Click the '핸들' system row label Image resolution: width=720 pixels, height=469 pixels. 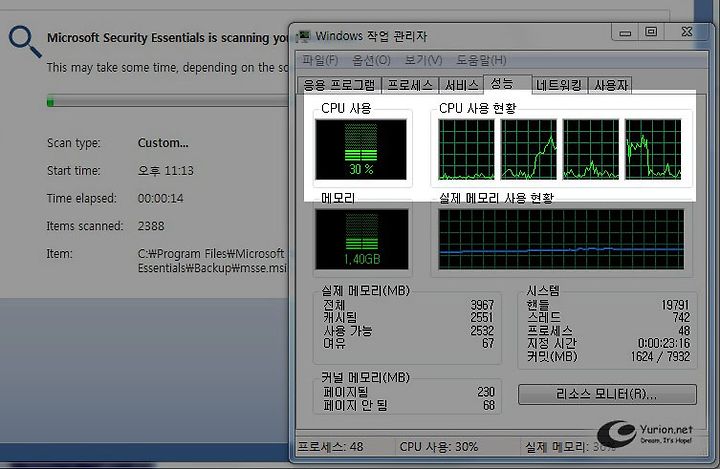(538, 305)
